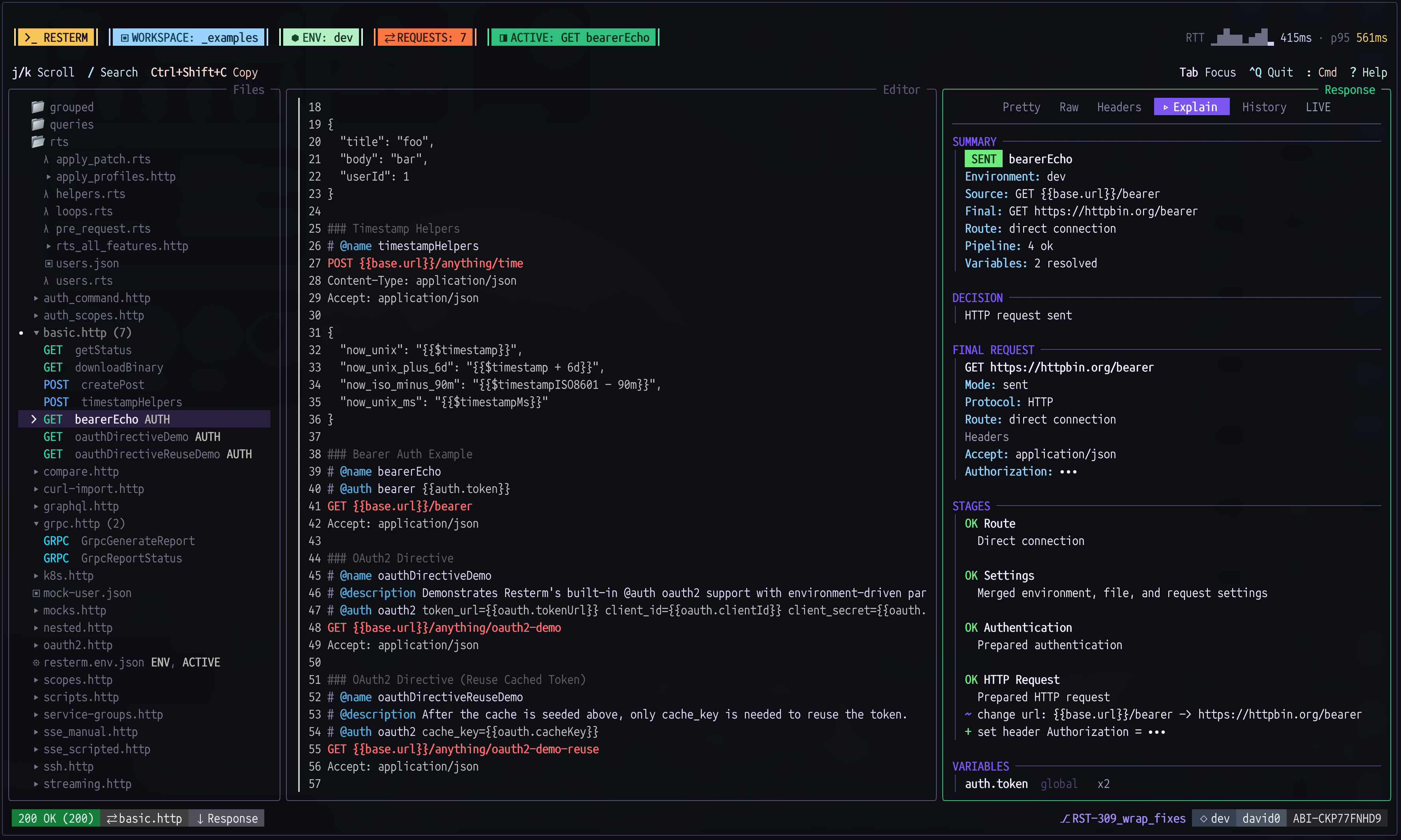Click the ACTIVE GET bearerEcho badge
The height and width of the screenshot is (840, 1401).
pyautogui.click(x=574, y=37)
